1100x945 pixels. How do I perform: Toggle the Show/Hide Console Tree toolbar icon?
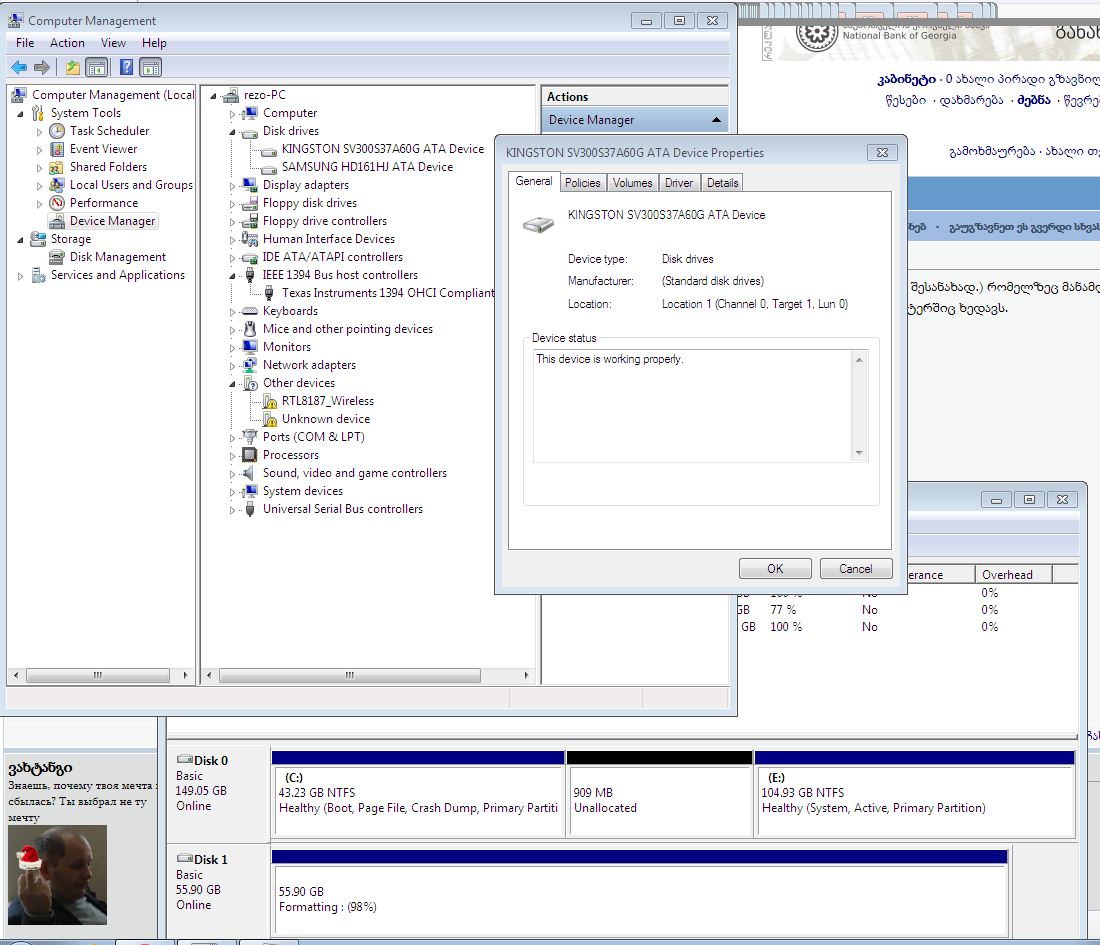97,67
